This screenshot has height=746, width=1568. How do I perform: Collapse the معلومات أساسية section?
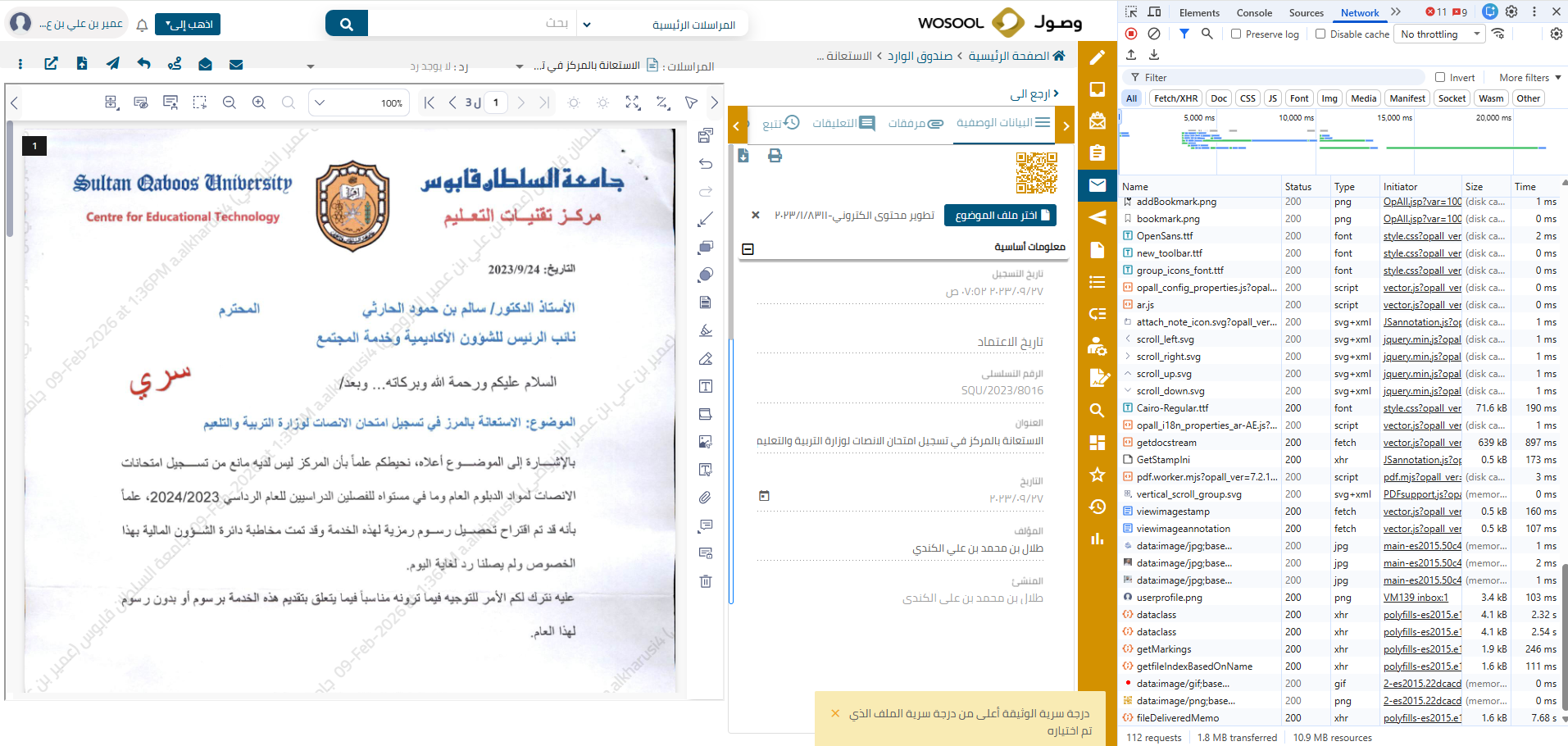748,248
